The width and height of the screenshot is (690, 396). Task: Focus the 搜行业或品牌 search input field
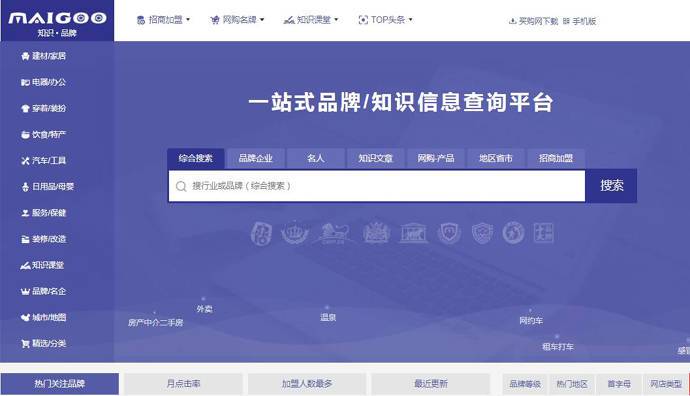click(x=377, y=186)
